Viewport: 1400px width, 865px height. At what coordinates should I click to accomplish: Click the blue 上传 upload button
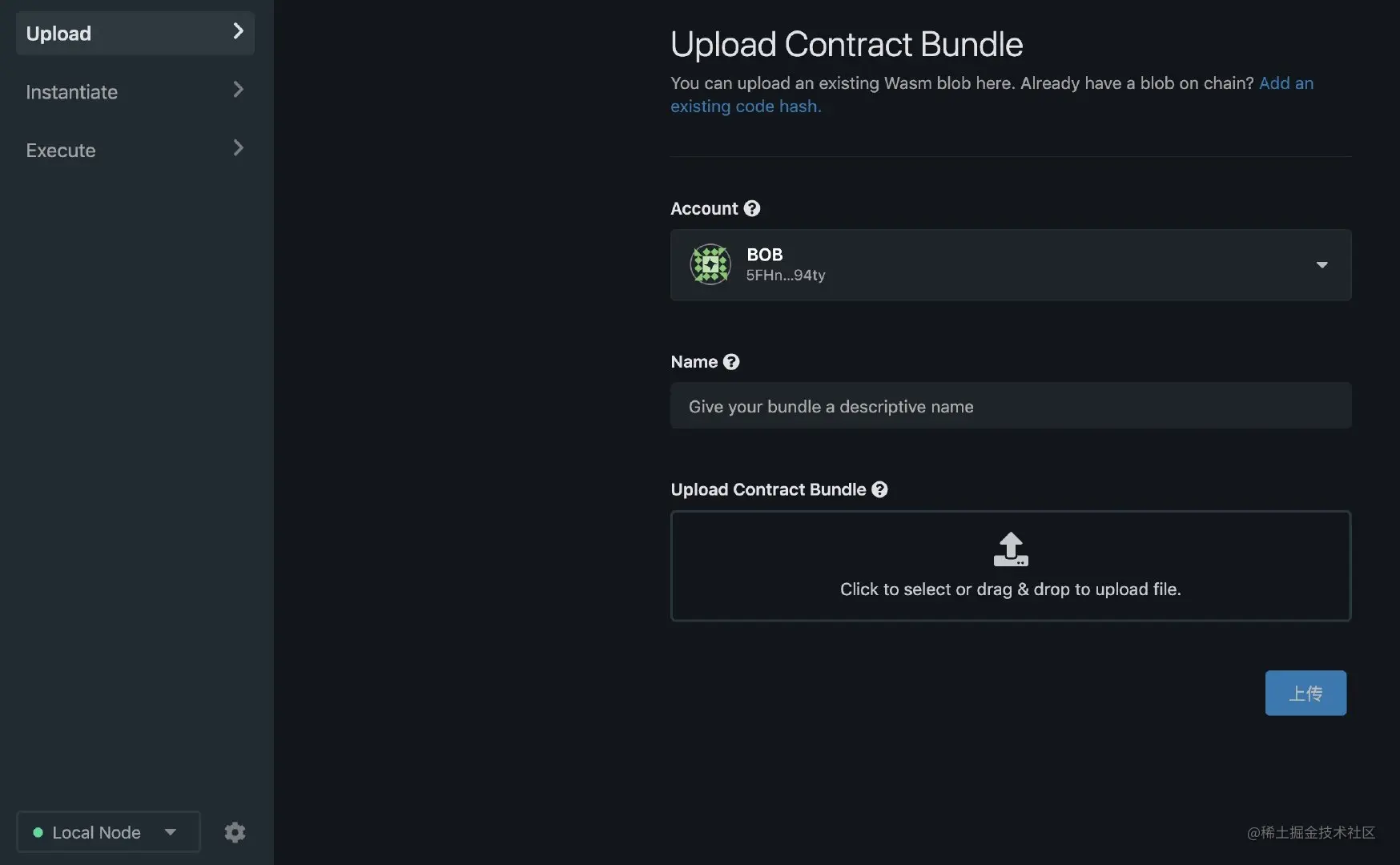[1305, 693]
